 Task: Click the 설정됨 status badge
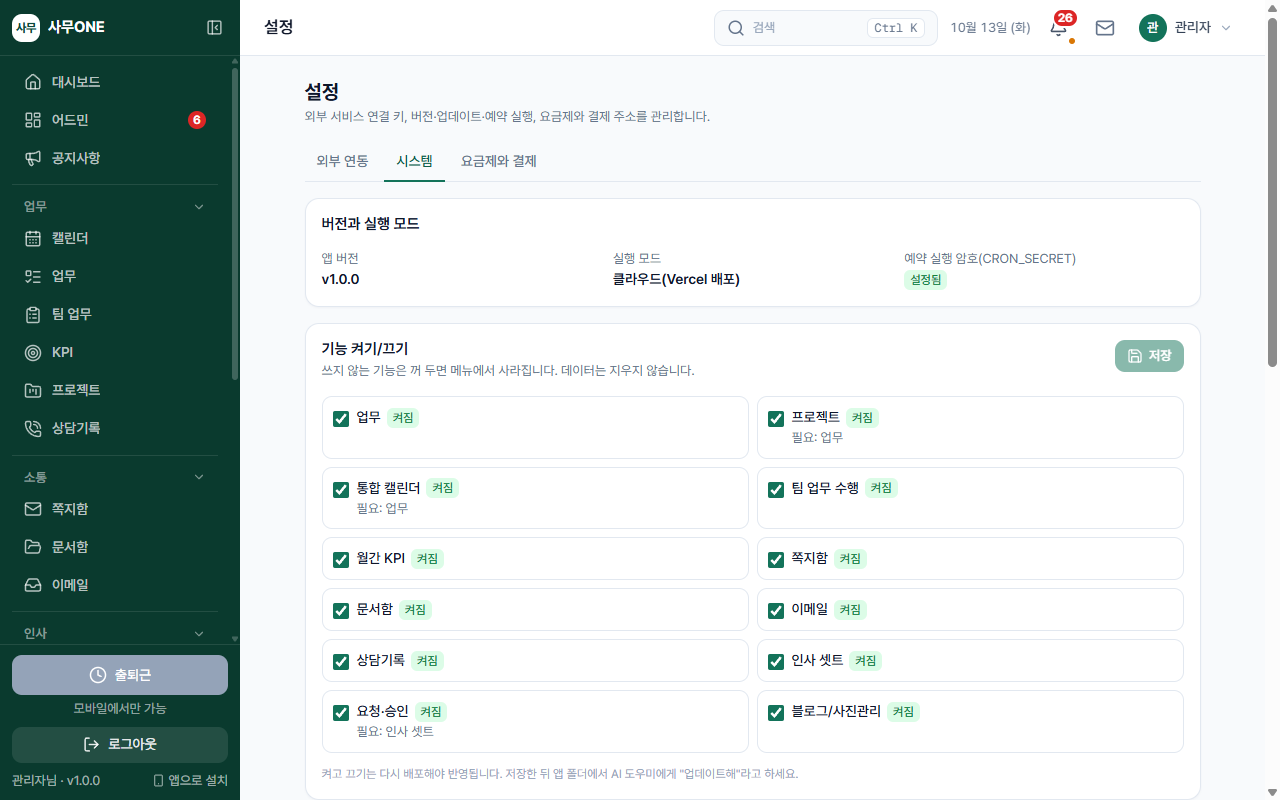pos(925,280)
